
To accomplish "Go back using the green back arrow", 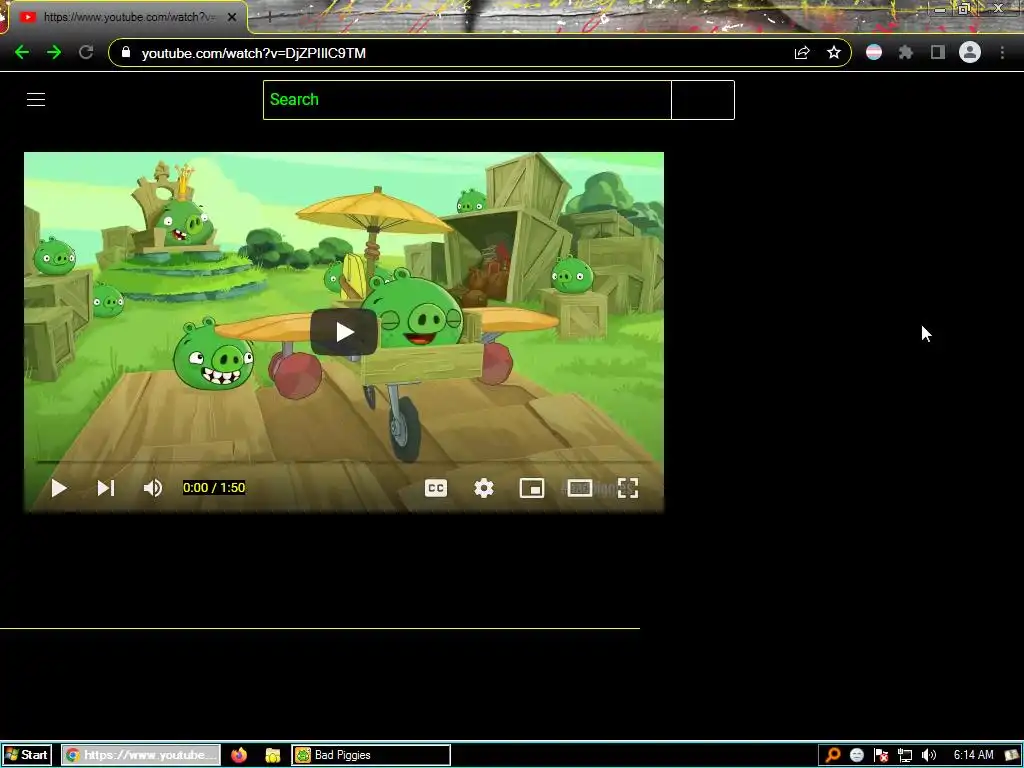I will point(22,52).
